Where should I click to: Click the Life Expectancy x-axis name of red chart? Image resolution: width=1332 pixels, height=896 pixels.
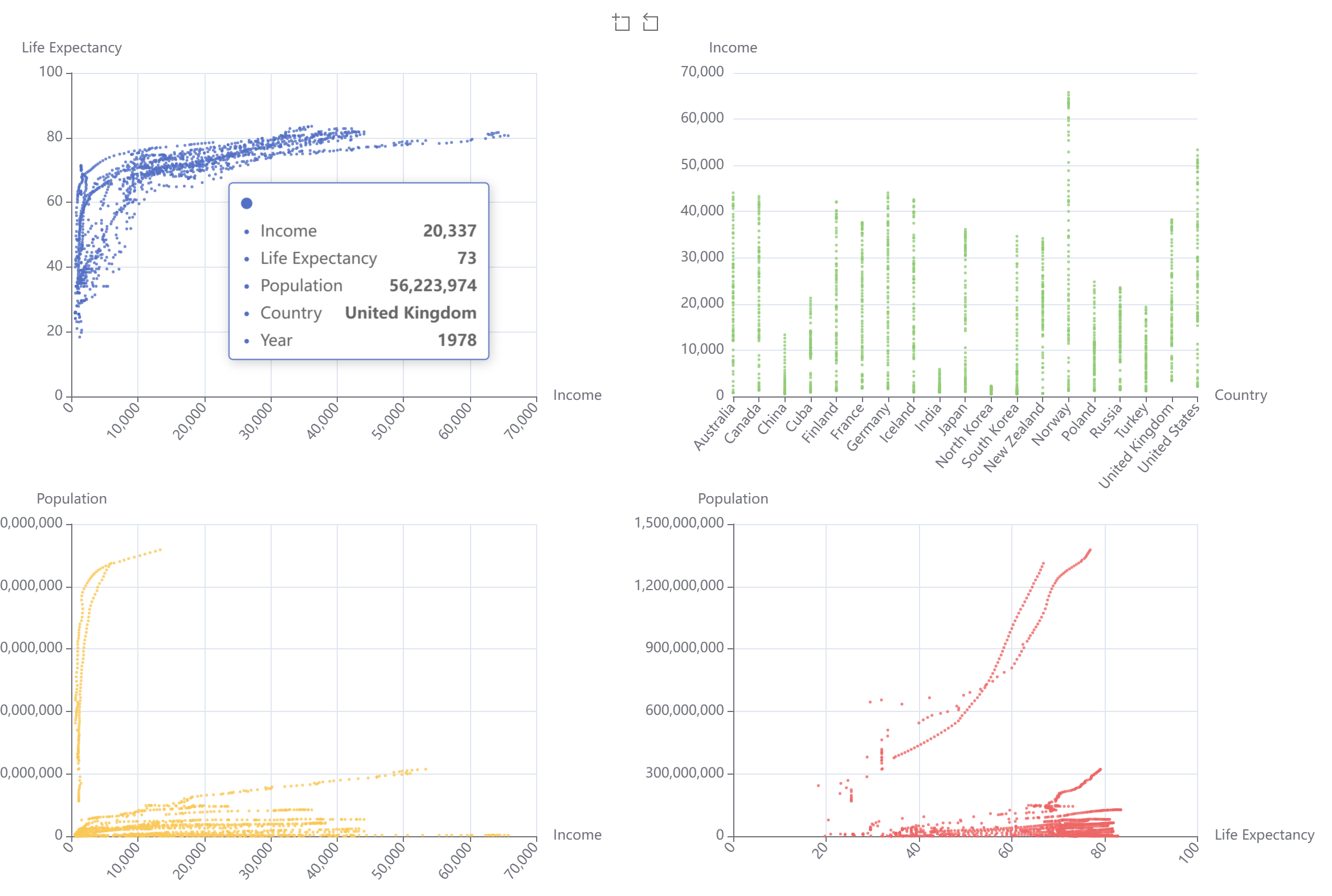coord(1264,835)
